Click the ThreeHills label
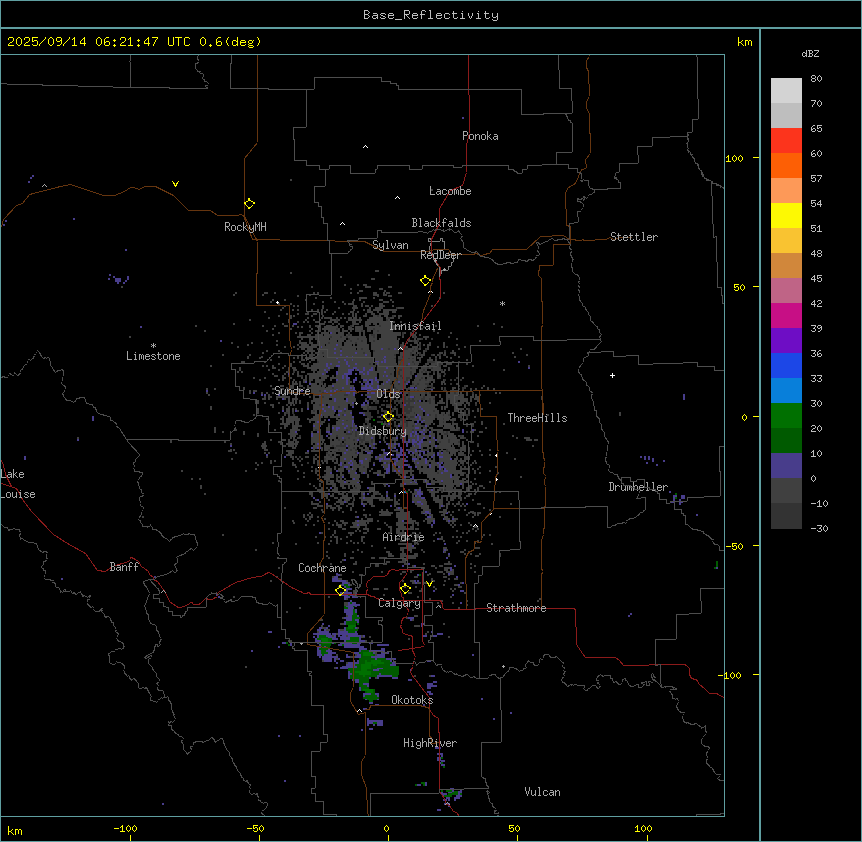 point(537,418)
